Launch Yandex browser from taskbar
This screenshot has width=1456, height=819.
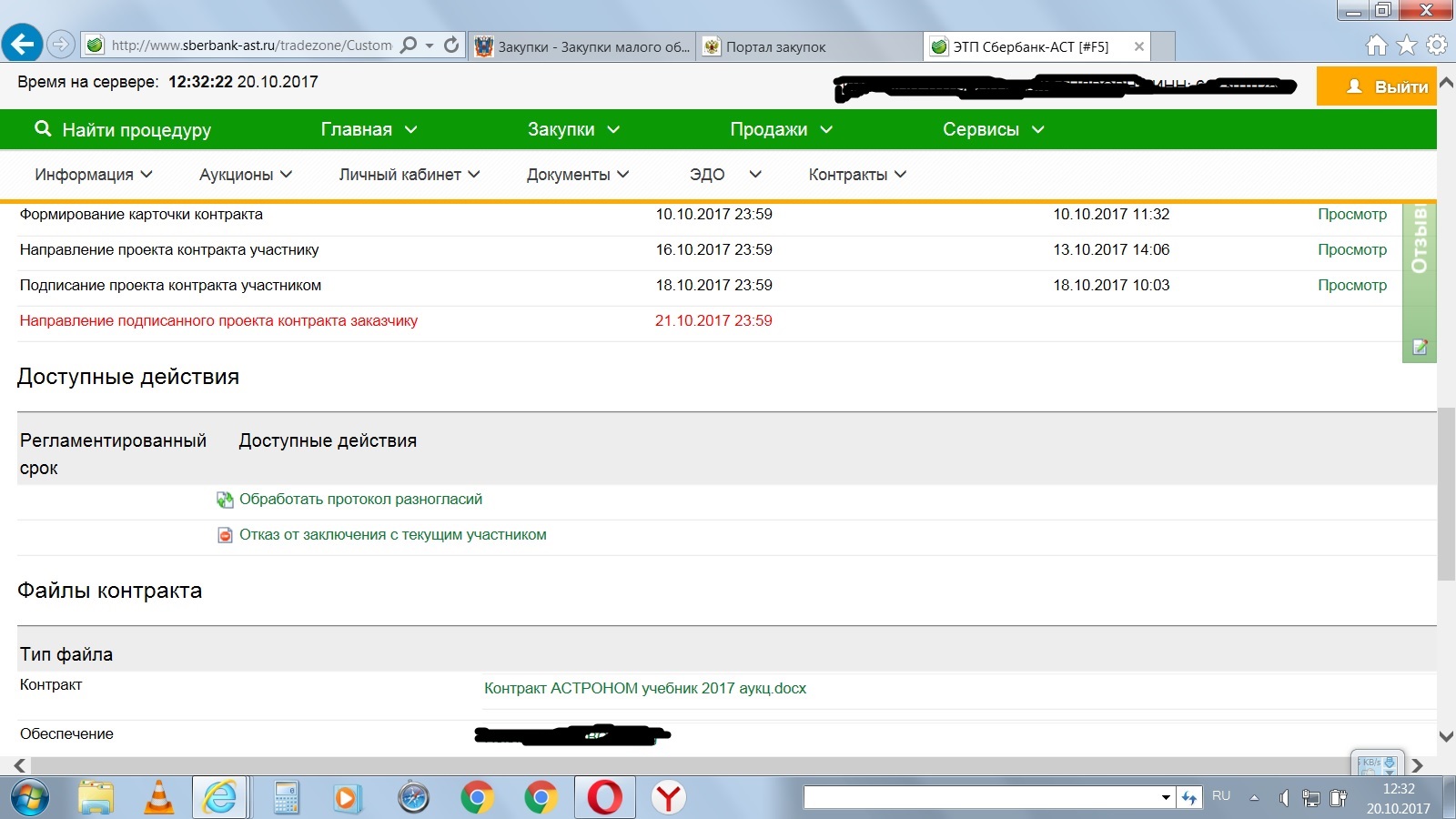[669, 798]
